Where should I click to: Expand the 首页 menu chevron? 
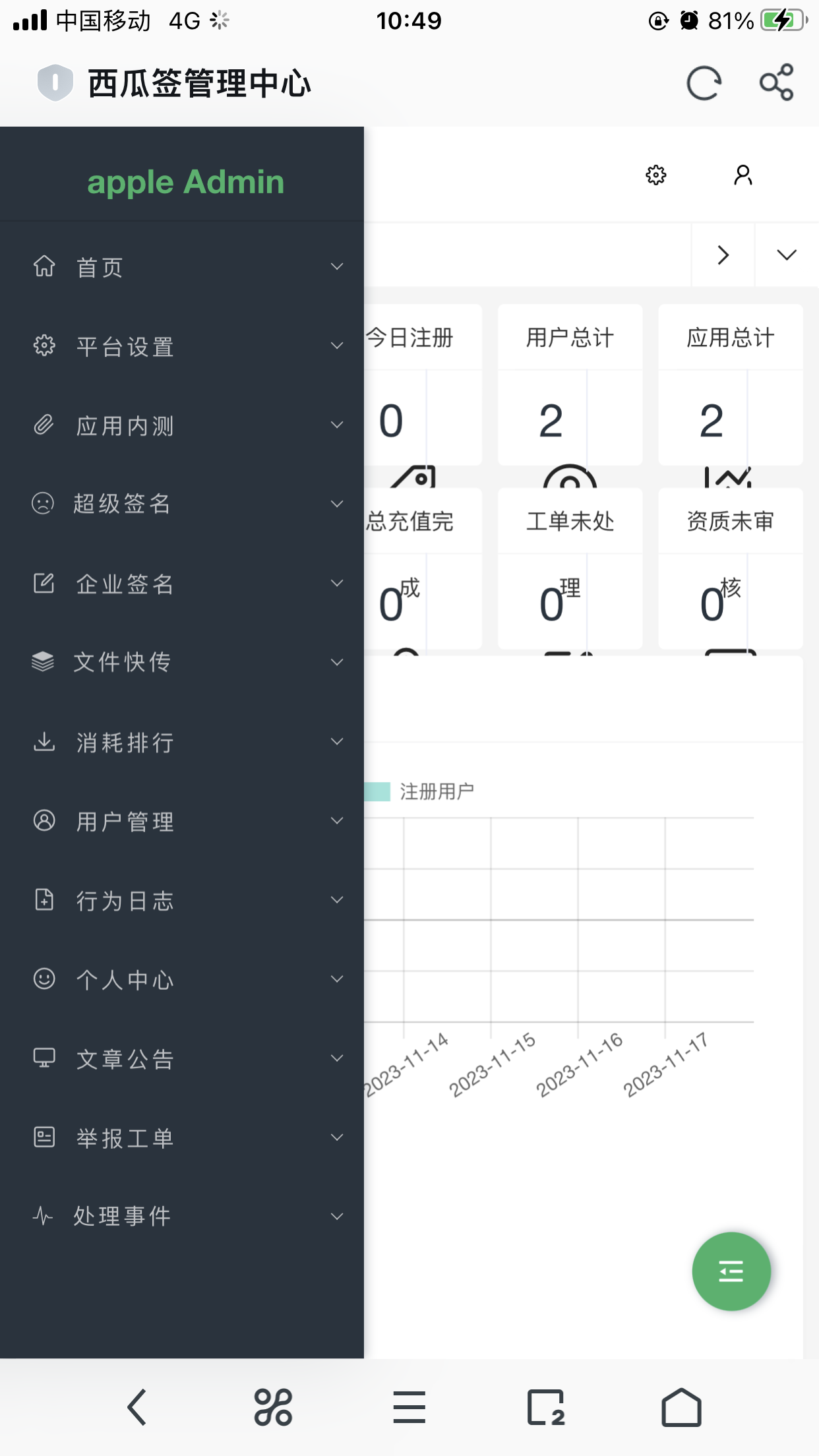pyautogui.click(x=337, y=266)
